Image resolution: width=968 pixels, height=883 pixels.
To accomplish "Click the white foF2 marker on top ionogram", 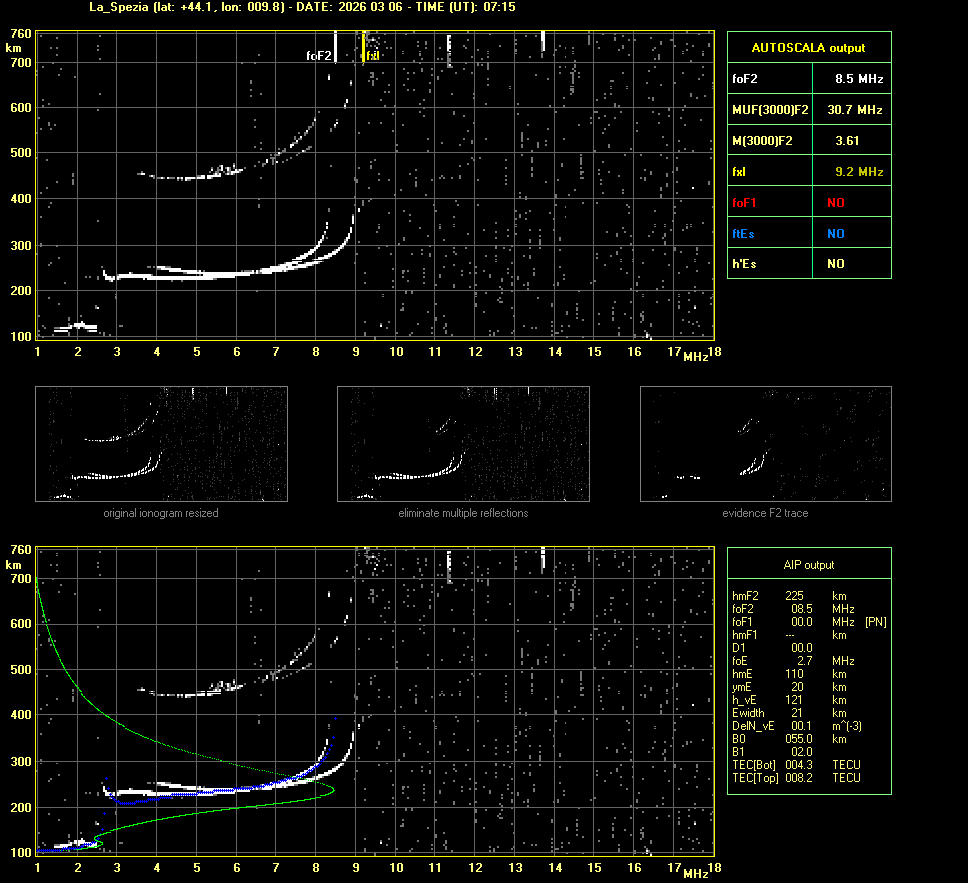I will (335, 47).
